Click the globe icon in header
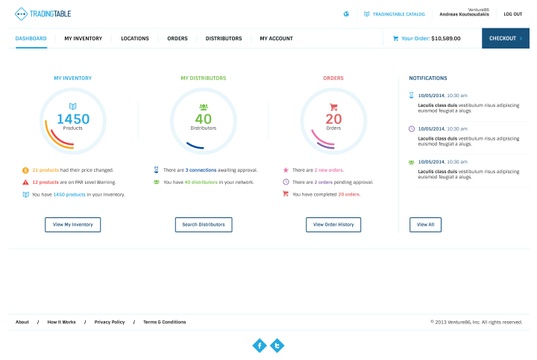This screenshot has width=537, height=360. [346, 14]
